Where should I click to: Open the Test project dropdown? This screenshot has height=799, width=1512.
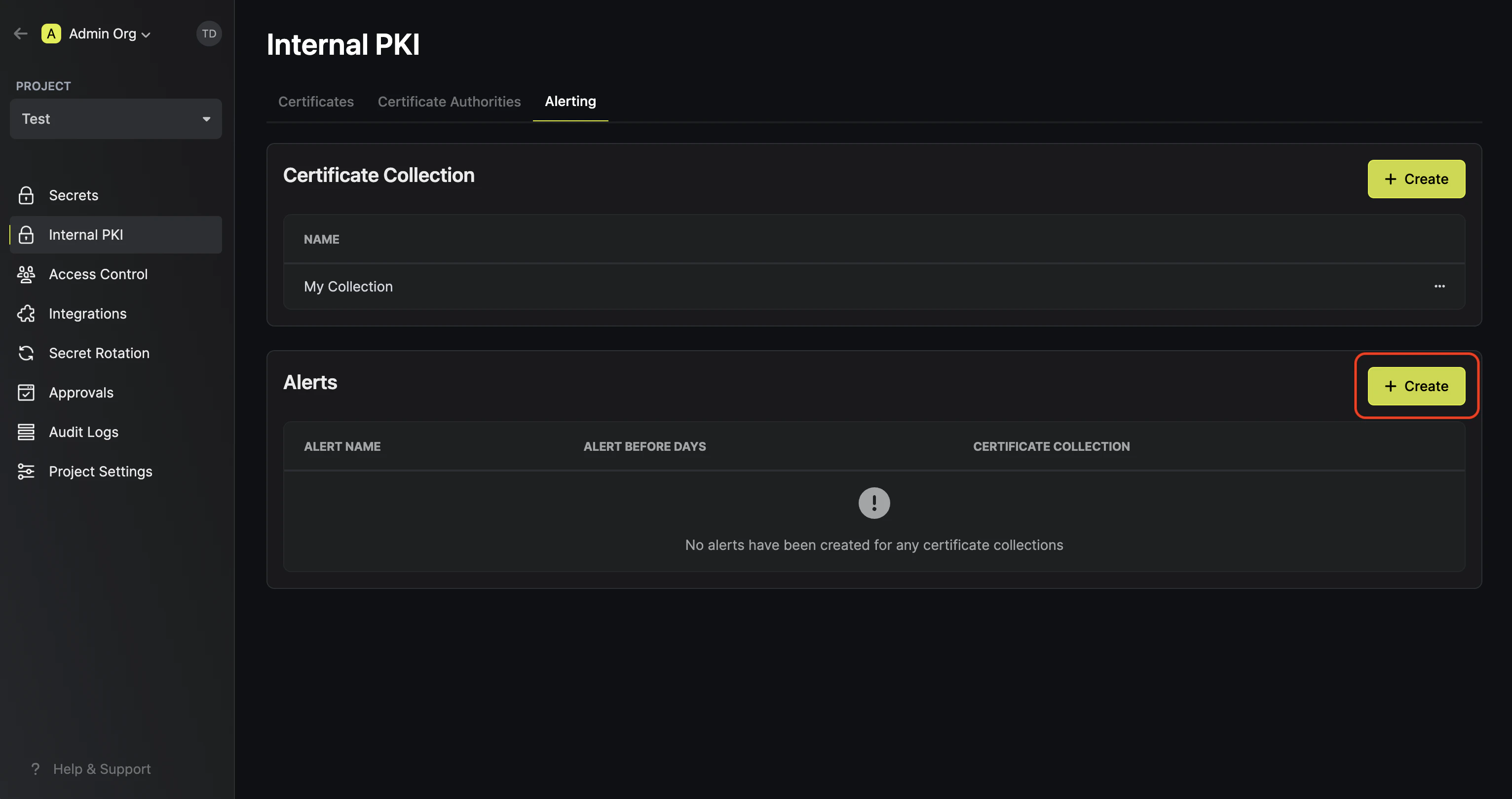pyautogui.click(x=115, y=118)
